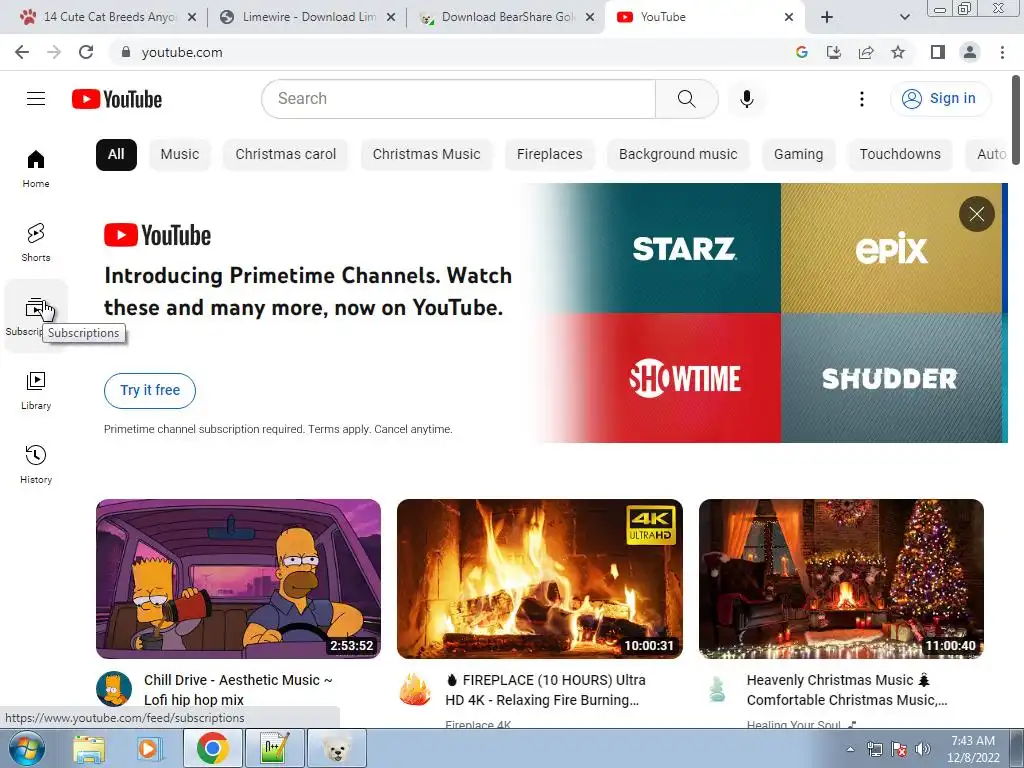Go back with the browser back arrow
Viewport: 1024px width, 768px height.
click(x=22, y=52)
